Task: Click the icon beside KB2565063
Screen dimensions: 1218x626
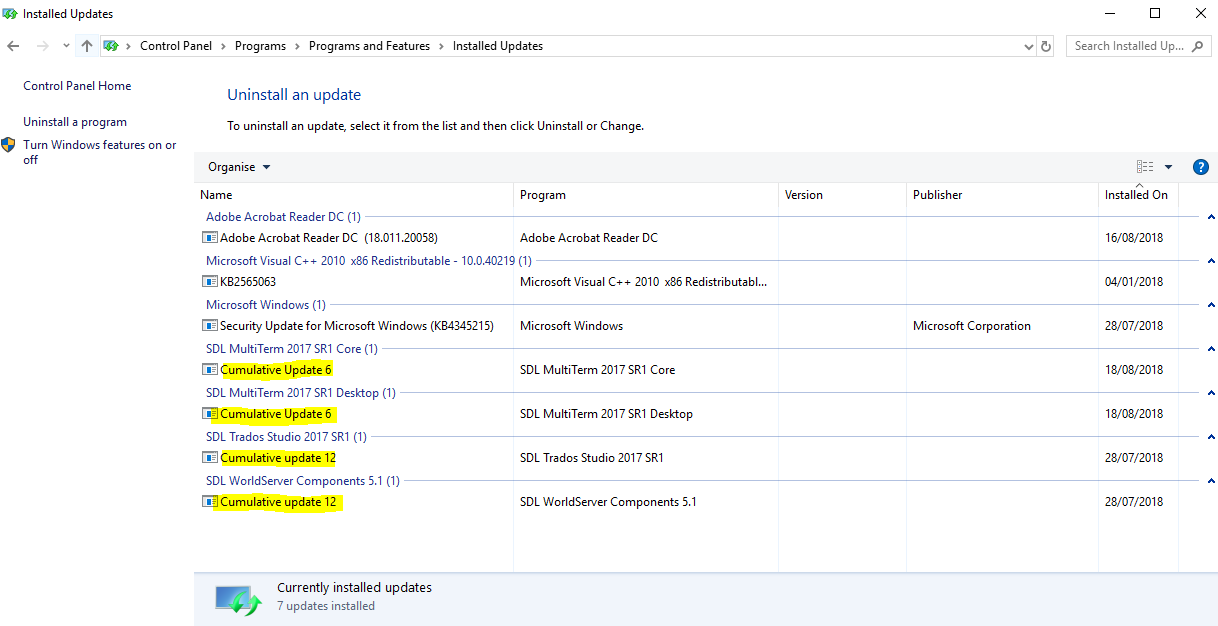Action: tap(210, 282)
